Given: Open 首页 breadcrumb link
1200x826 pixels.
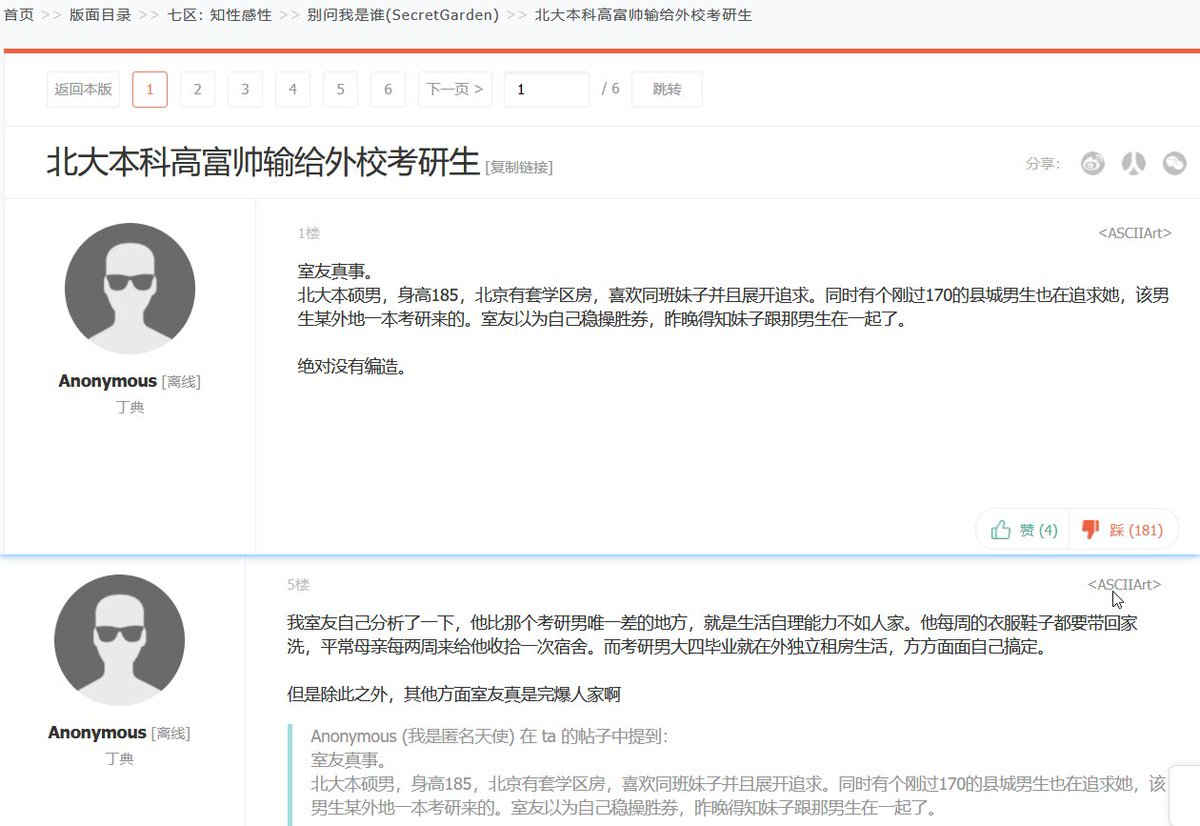Looking at the screenshot, I should (x=18, y=15).
